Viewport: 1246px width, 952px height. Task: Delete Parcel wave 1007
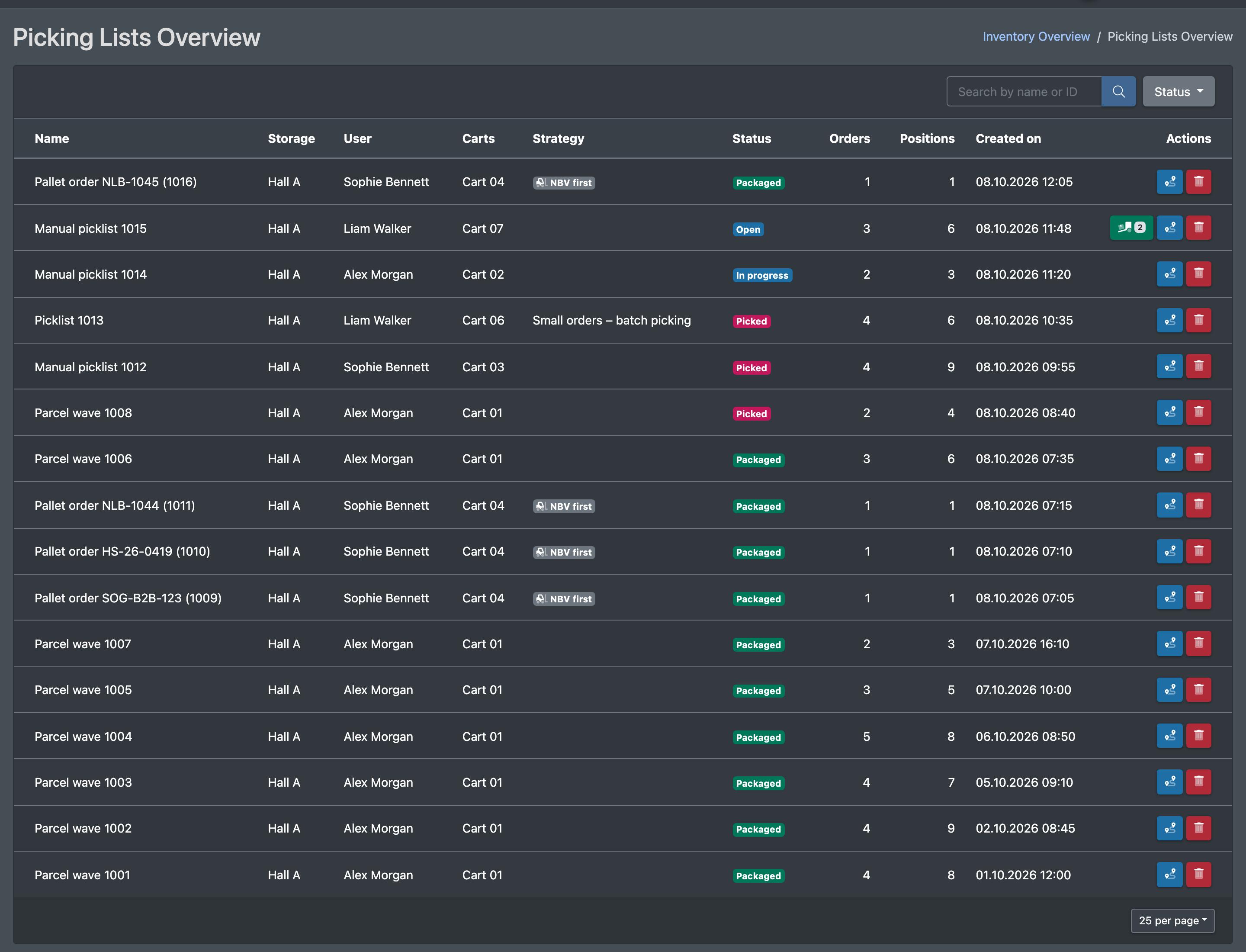1198,644
